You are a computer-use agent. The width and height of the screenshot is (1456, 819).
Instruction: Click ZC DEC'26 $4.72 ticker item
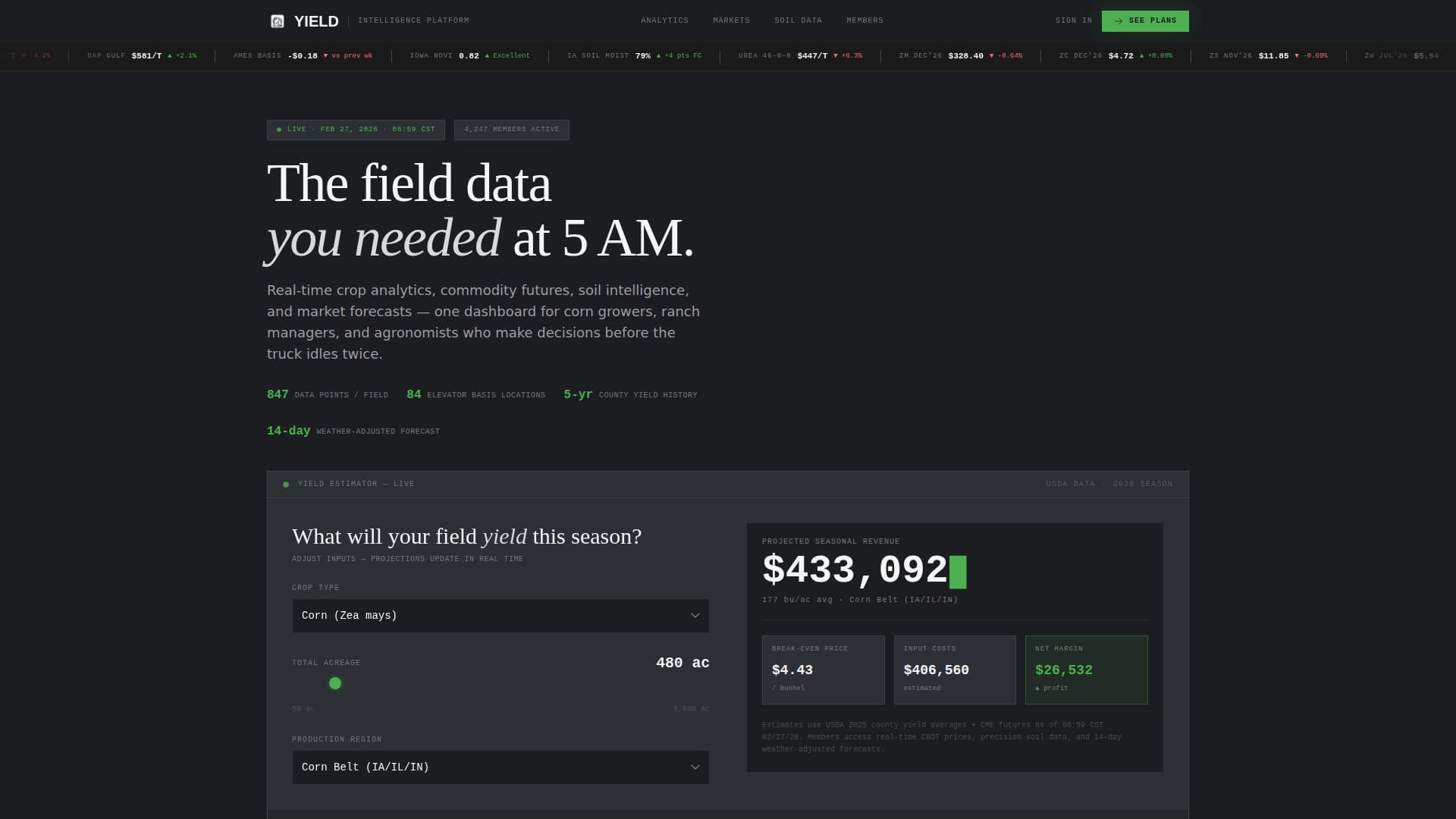pyautogui.click(x=1116, y=56)
